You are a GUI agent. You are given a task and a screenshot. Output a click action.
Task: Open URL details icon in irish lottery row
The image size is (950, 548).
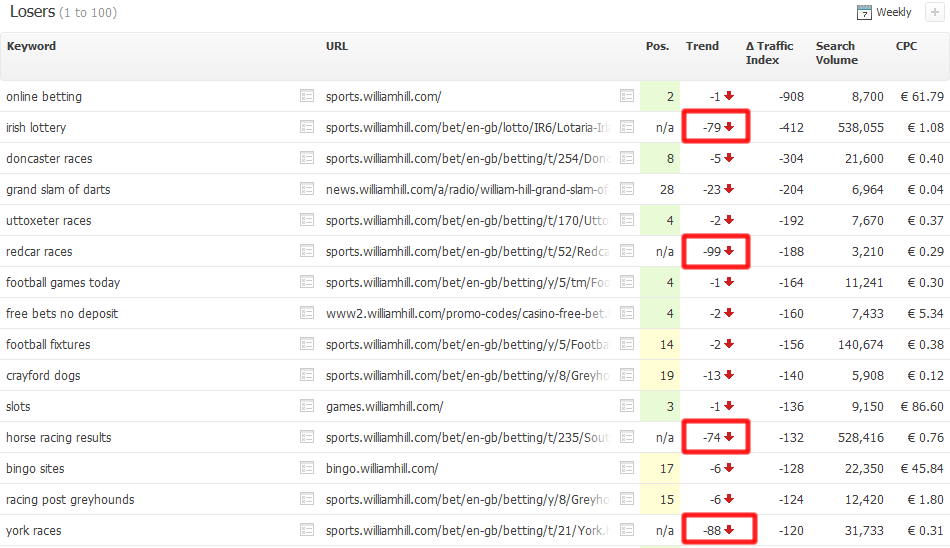(x=627, y=127)
